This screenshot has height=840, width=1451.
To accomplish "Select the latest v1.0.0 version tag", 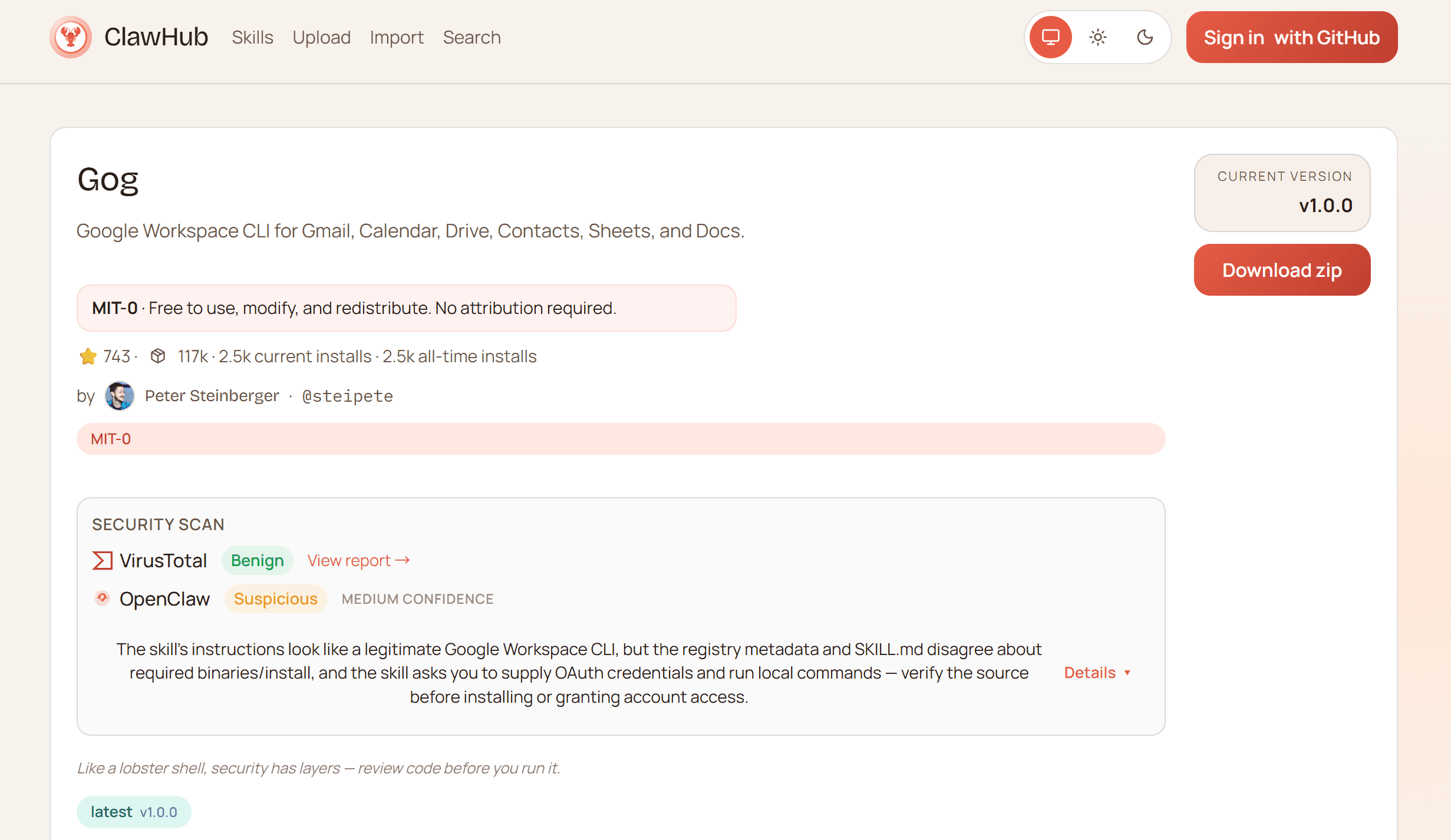I will 134,812.
